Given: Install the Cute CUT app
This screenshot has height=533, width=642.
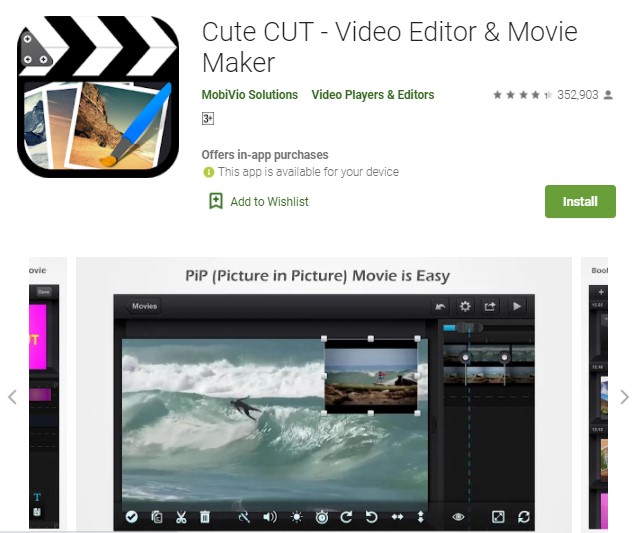Looking at the screenshot, I should [580, 201].
